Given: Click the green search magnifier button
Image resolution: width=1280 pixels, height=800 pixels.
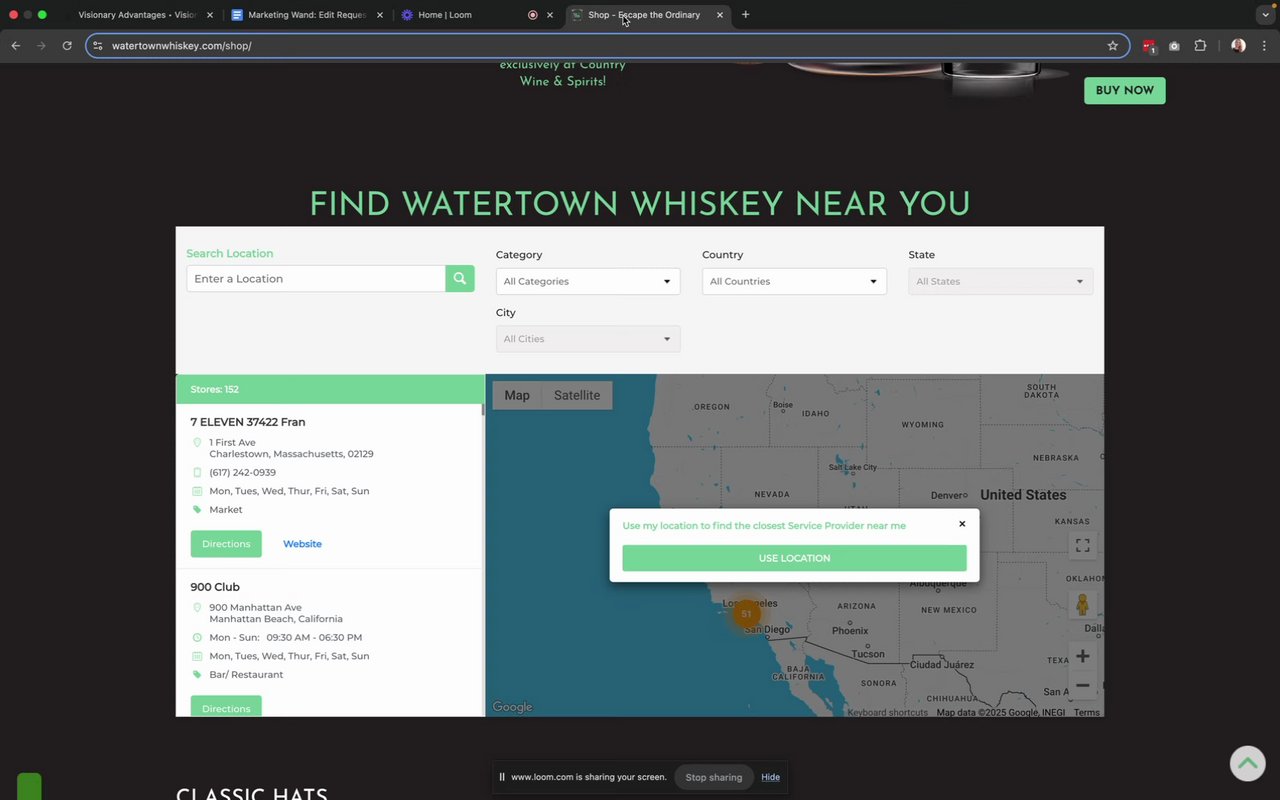Looking at the screenshot, I should (460, 279).
